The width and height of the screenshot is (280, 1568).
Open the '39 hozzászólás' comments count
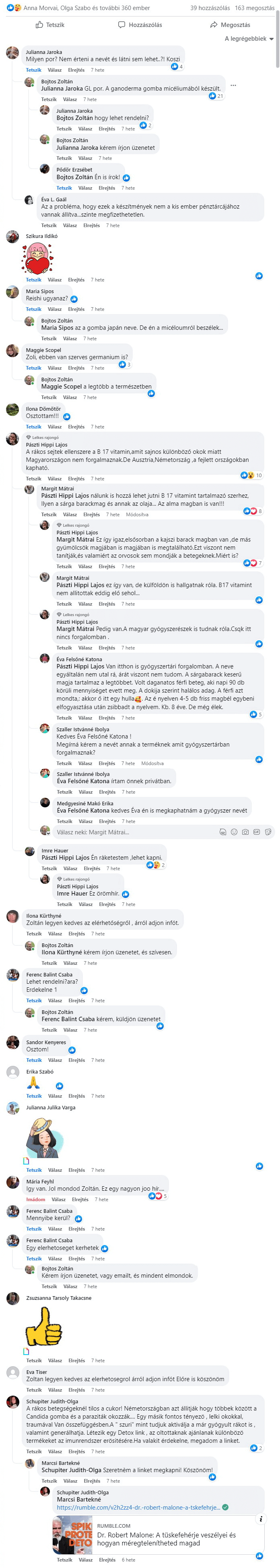click(210, 8)
